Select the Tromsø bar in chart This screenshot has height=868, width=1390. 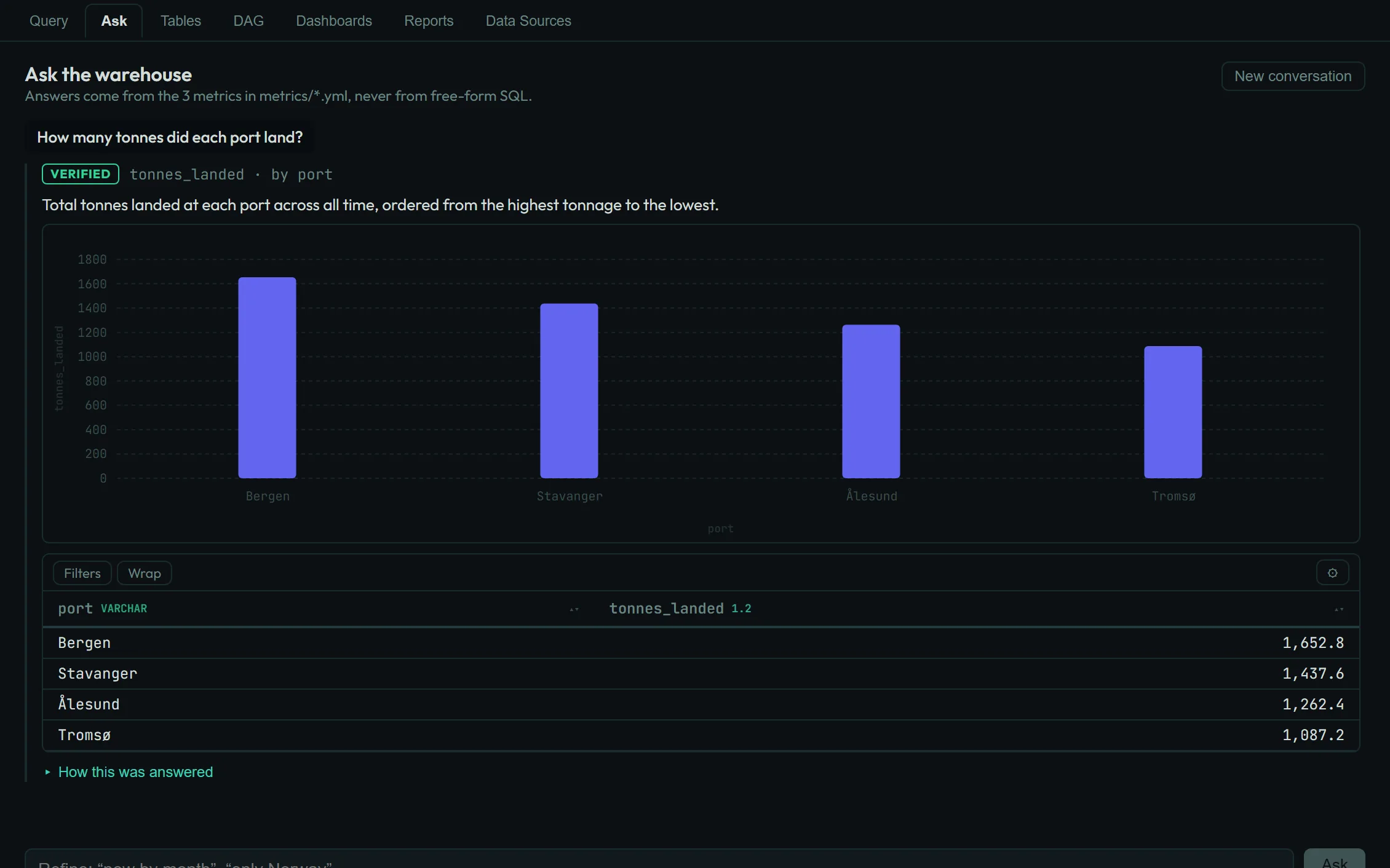click(1173, 412)
